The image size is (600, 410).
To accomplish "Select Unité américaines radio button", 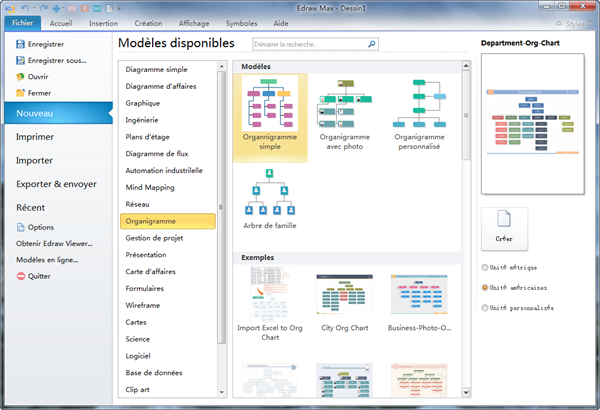I will point(485,287).
